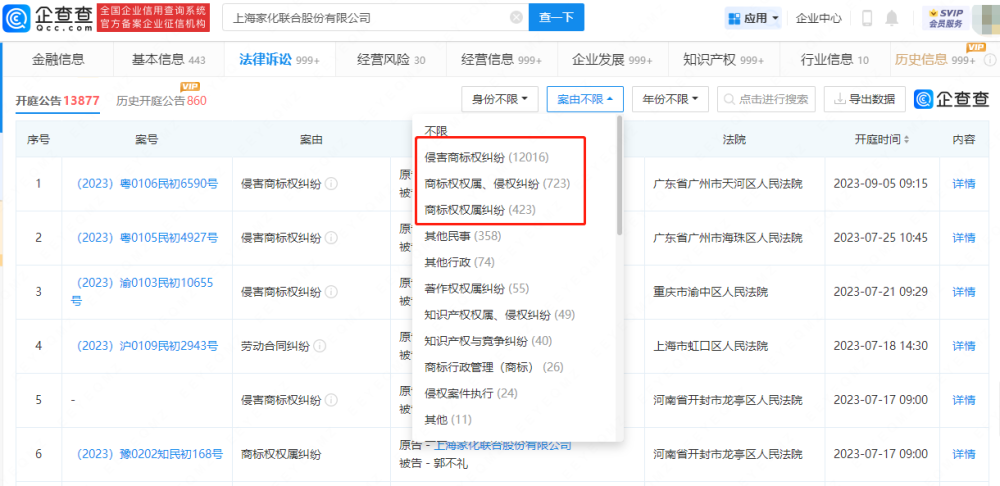Open the mobile phone icon in header
Image resolution: width=1000 pixels, height=486 pixels.
(x=867, y=18)
